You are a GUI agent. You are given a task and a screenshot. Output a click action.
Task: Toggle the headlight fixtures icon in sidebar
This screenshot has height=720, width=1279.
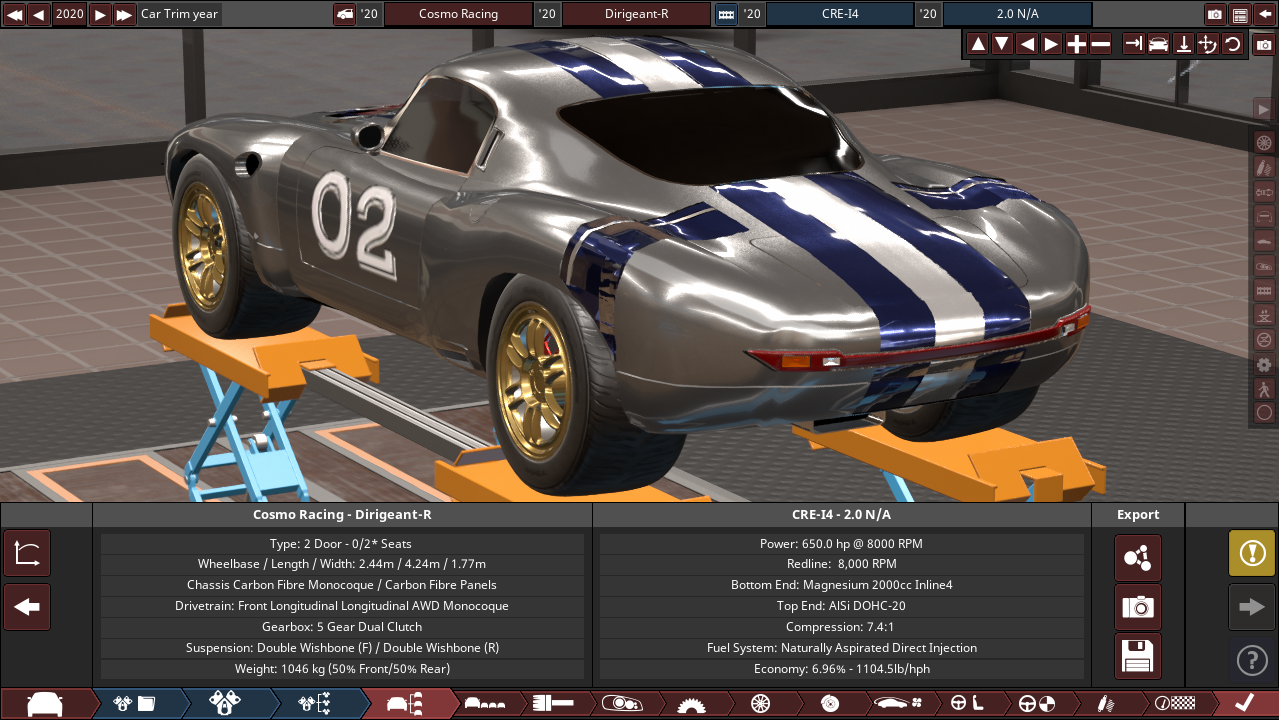[1264, 265]
